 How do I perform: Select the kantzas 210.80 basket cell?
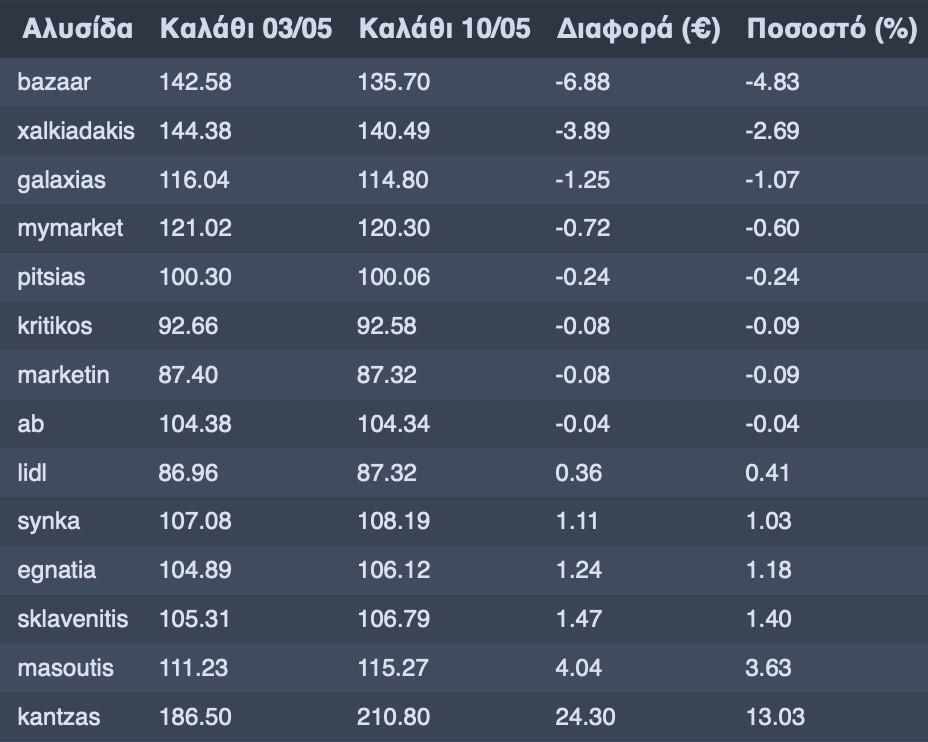pyautogui.click(x=394, y=717)
